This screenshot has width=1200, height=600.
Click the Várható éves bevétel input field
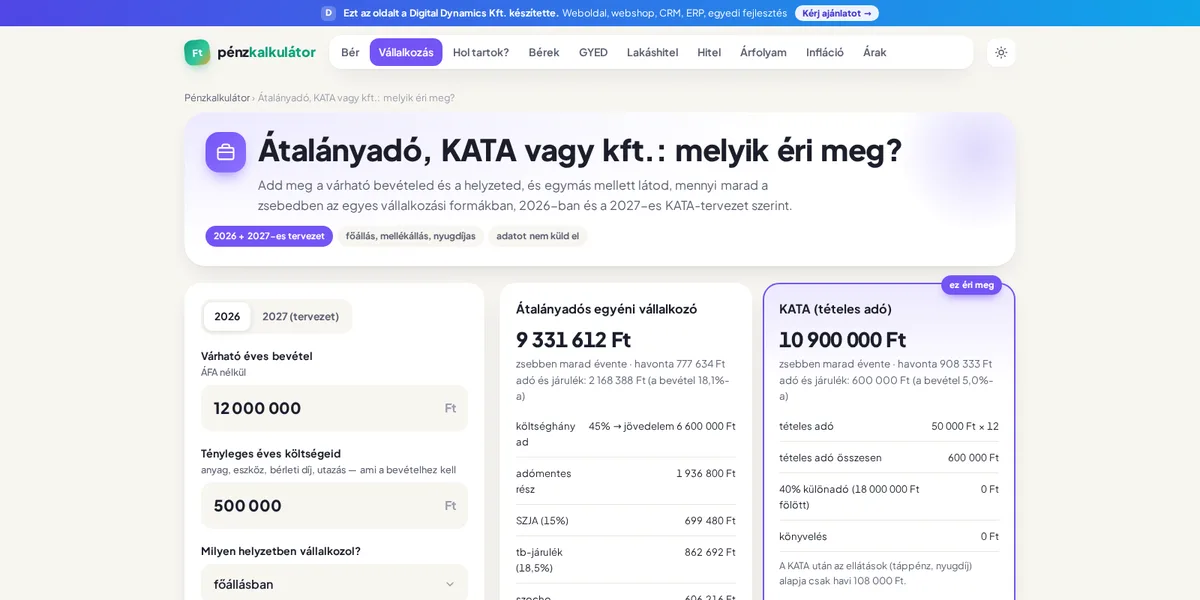[x=334, y=408]
